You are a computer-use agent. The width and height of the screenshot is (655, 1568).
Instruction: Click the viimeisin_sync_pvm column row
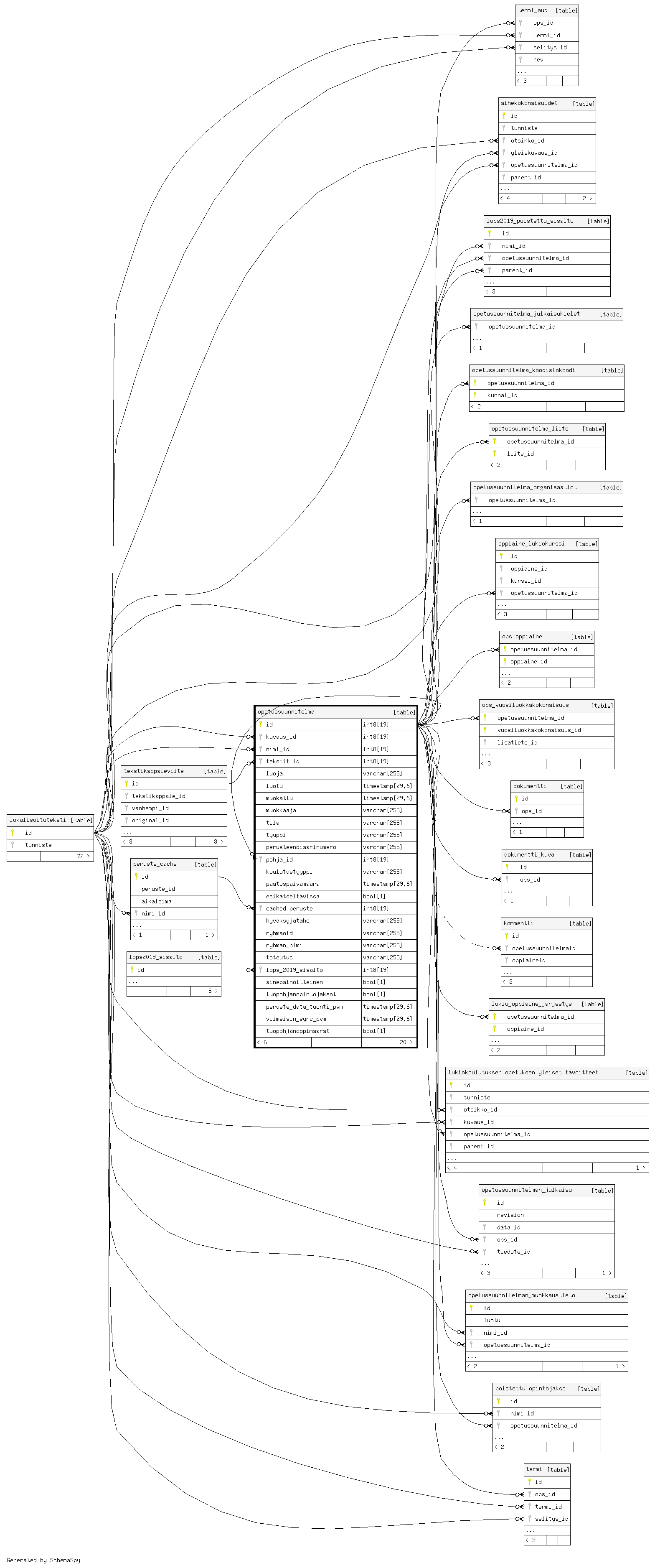coord(336,1019)
